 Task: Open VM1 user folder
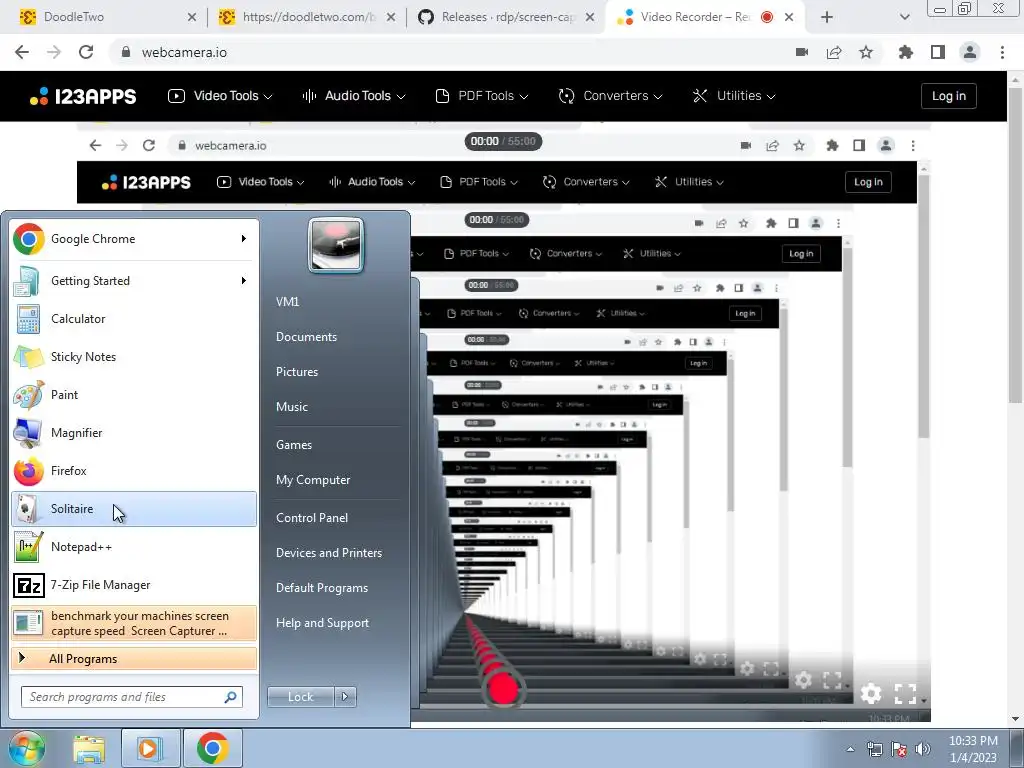pyautogui.click(x=287, y=302)
